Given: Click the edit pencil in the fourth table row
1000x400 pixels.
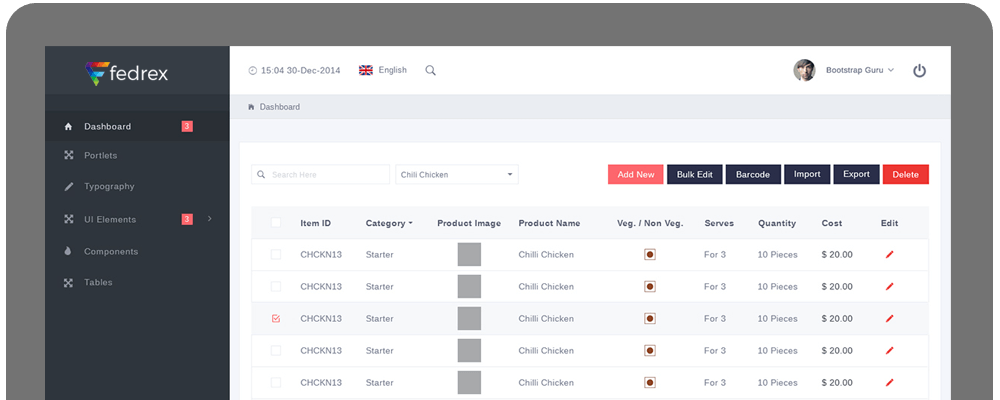Looking at the screenshot, I should pyautogui.click(x=890, y=350).
